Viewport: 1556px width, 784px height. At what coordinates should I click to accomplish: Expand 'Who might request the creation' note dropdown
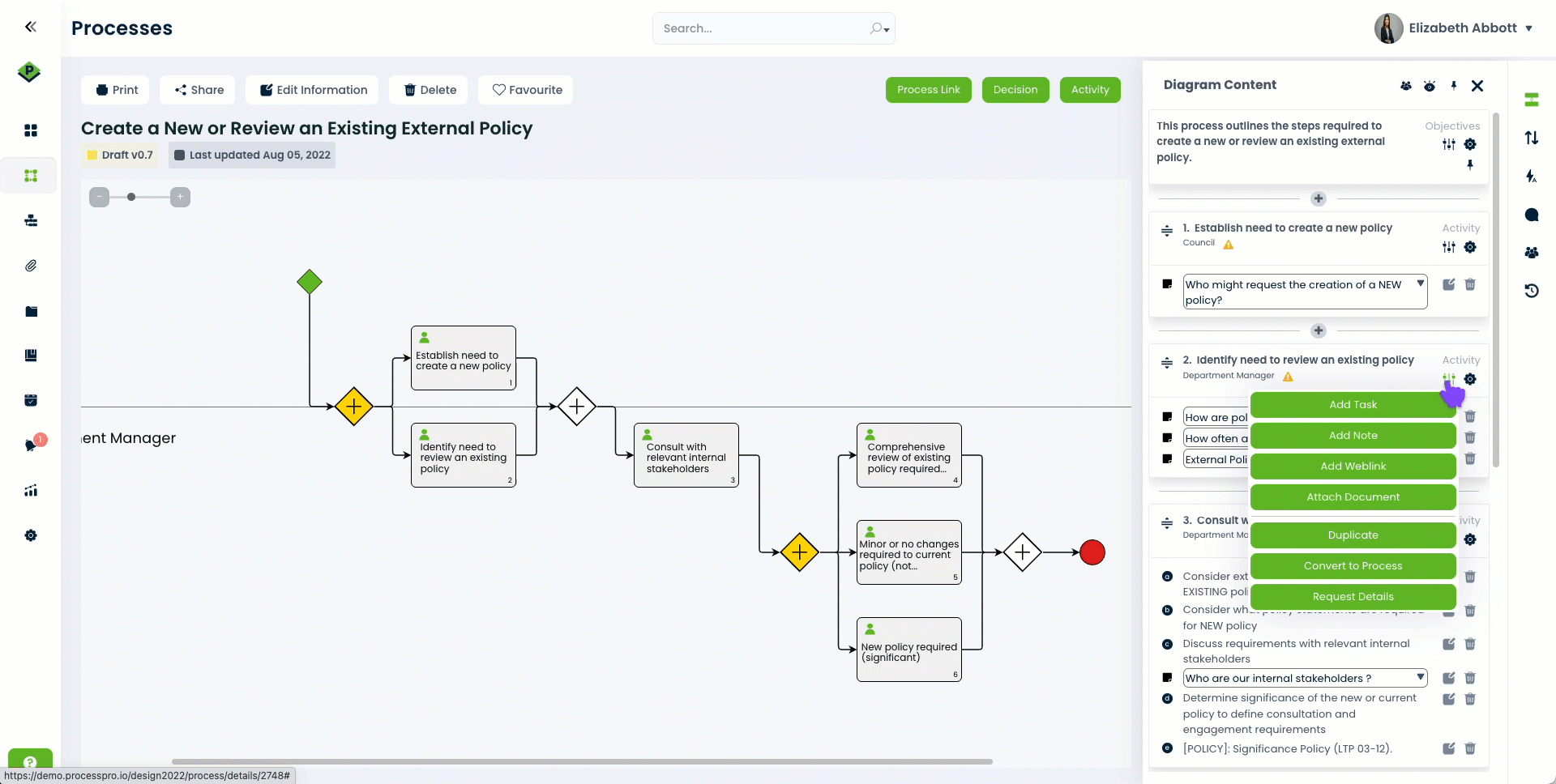(x=1420, y=283)
